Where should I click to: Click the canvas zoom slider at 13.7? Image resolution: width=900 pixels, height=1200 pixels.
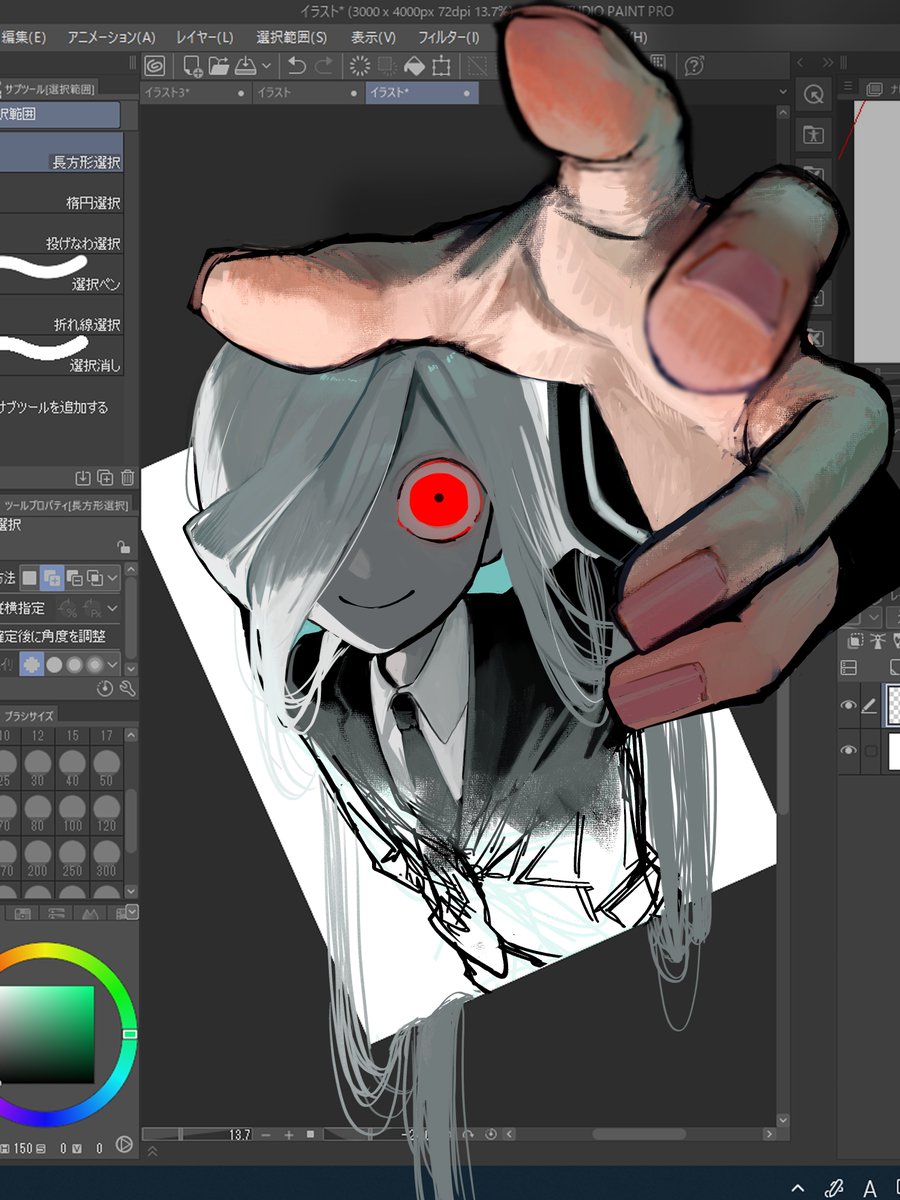(x=198, y=1135)
